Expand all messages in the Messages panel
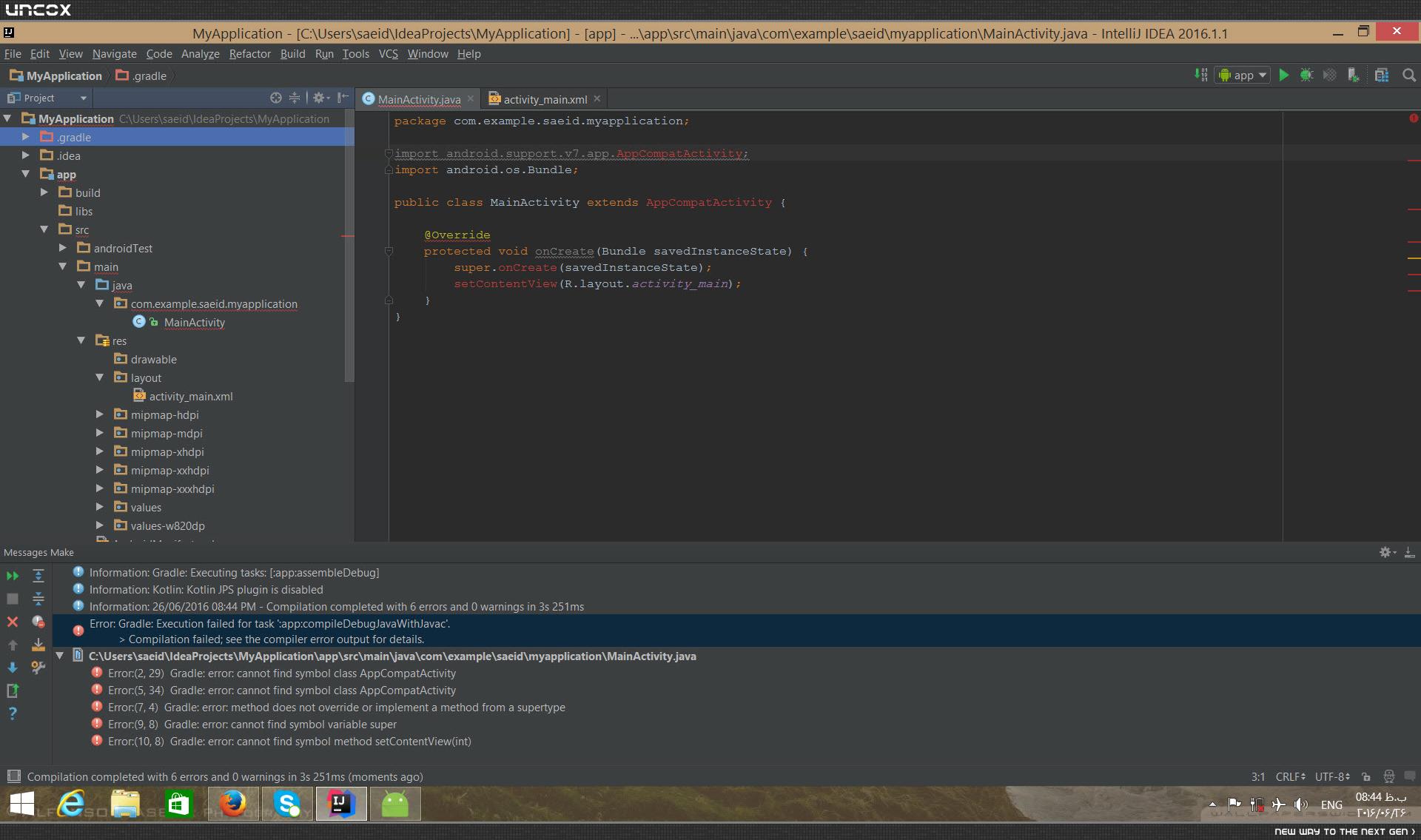The width and height of the screenshot is (1421, 840). (38, 576)
